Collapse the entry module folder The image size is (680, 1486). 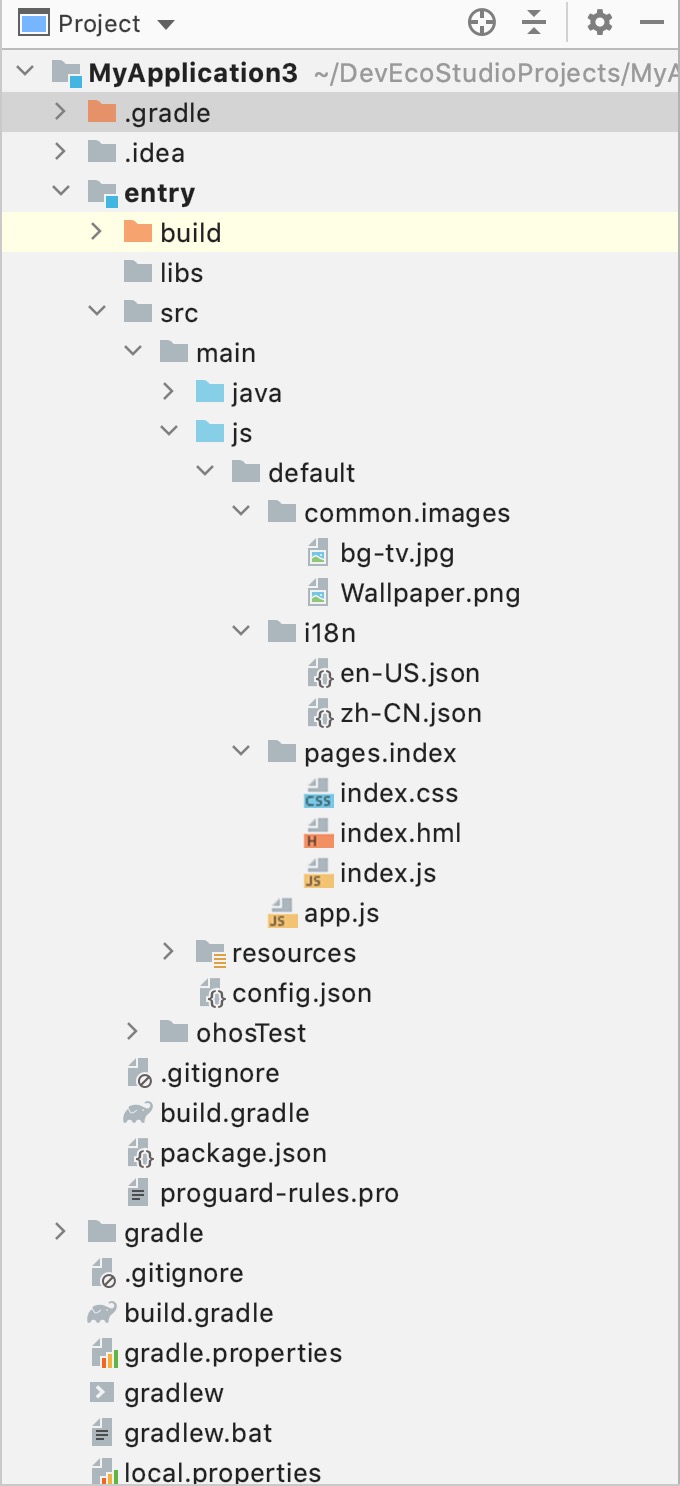click(x=61, y=192)
